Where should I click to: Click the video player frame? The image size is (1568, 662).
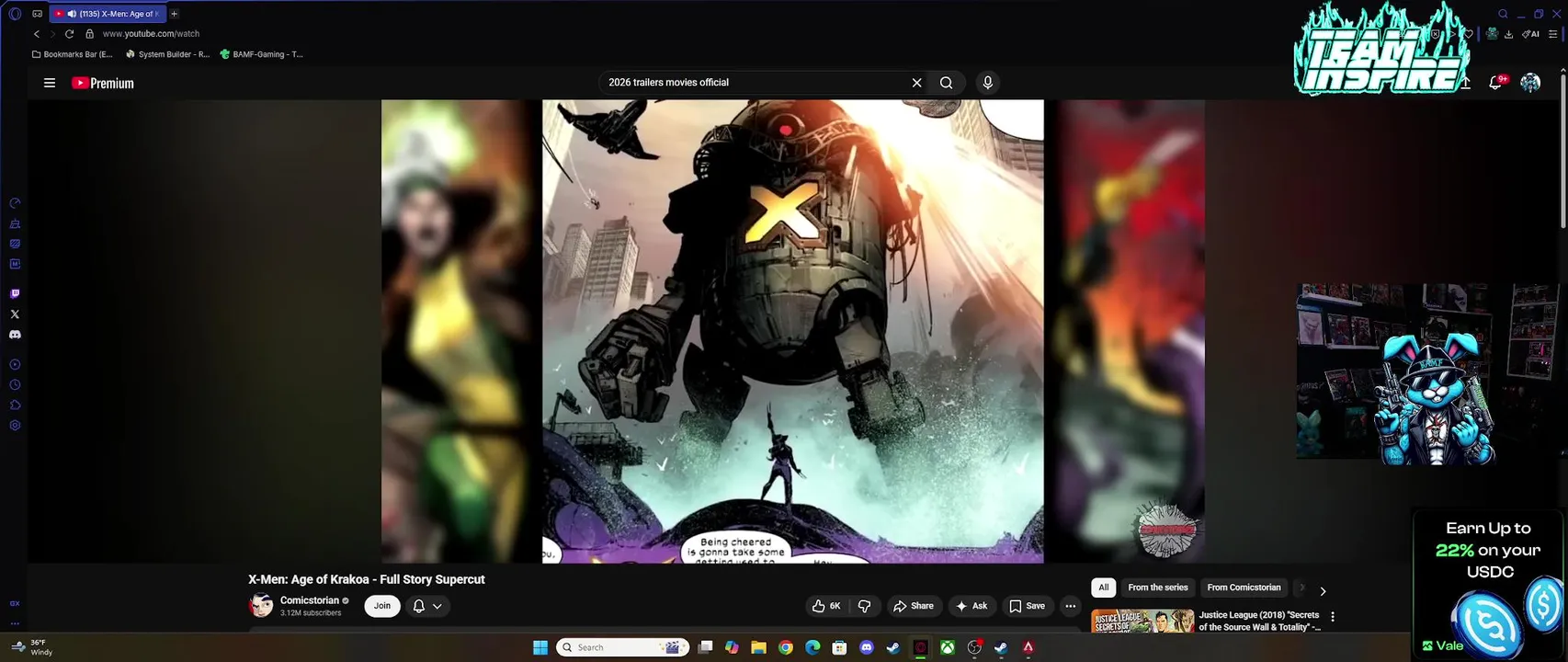(793, 331)
